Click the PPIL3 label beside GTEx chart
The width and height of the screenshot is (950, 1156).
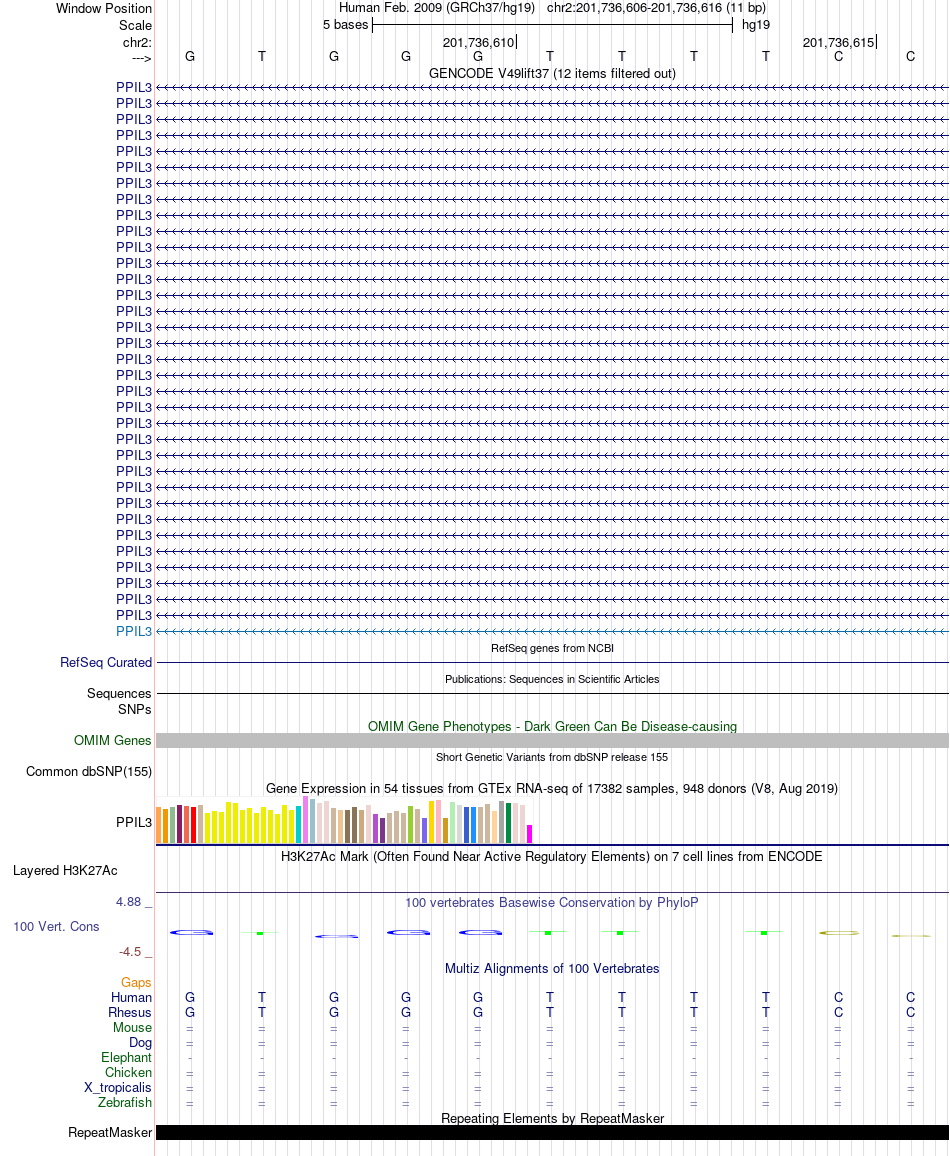tap(134, 822)
